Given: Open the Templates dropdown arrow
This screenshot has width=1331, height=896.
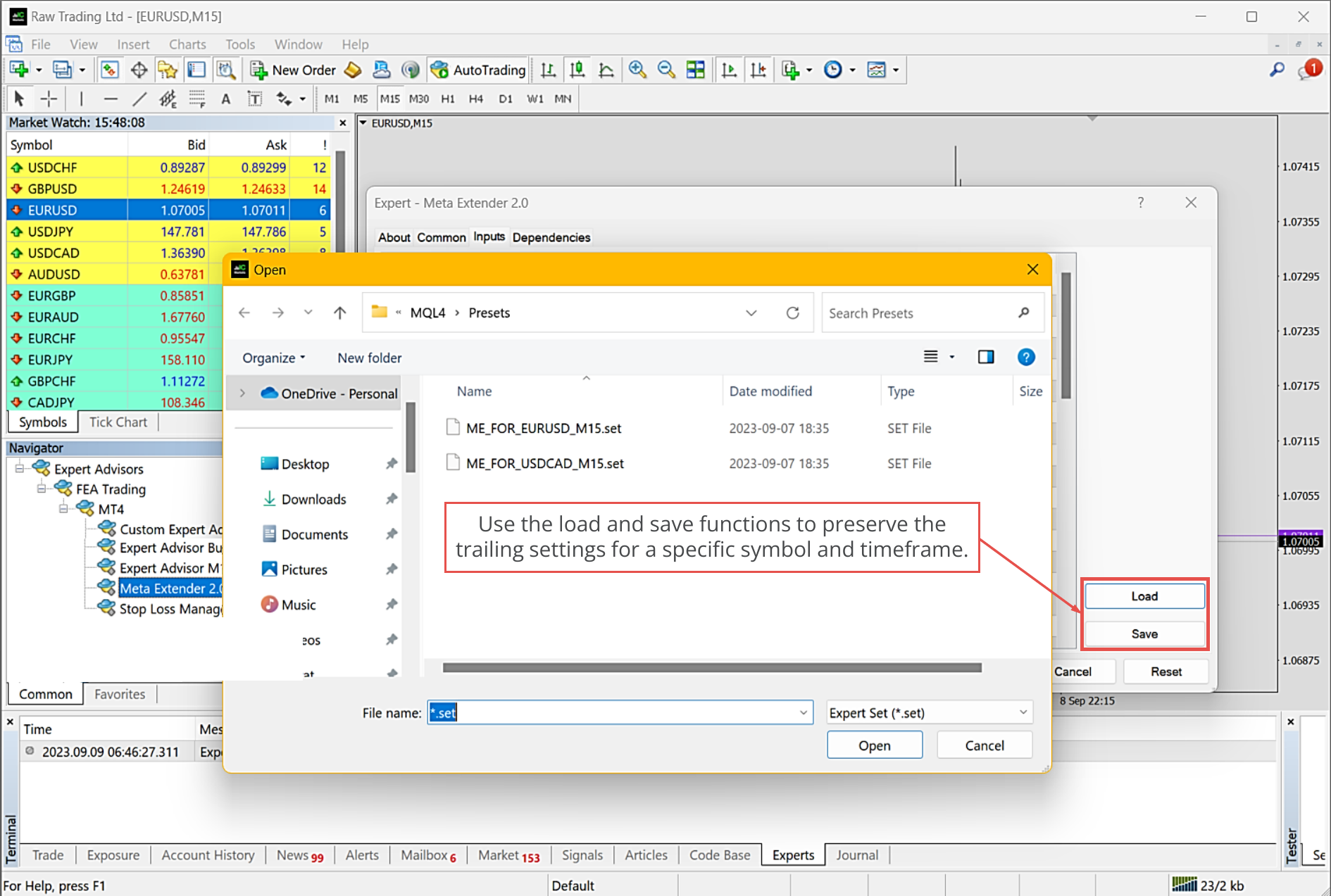Looking at the screenshot, I should [x=896, y=70].
